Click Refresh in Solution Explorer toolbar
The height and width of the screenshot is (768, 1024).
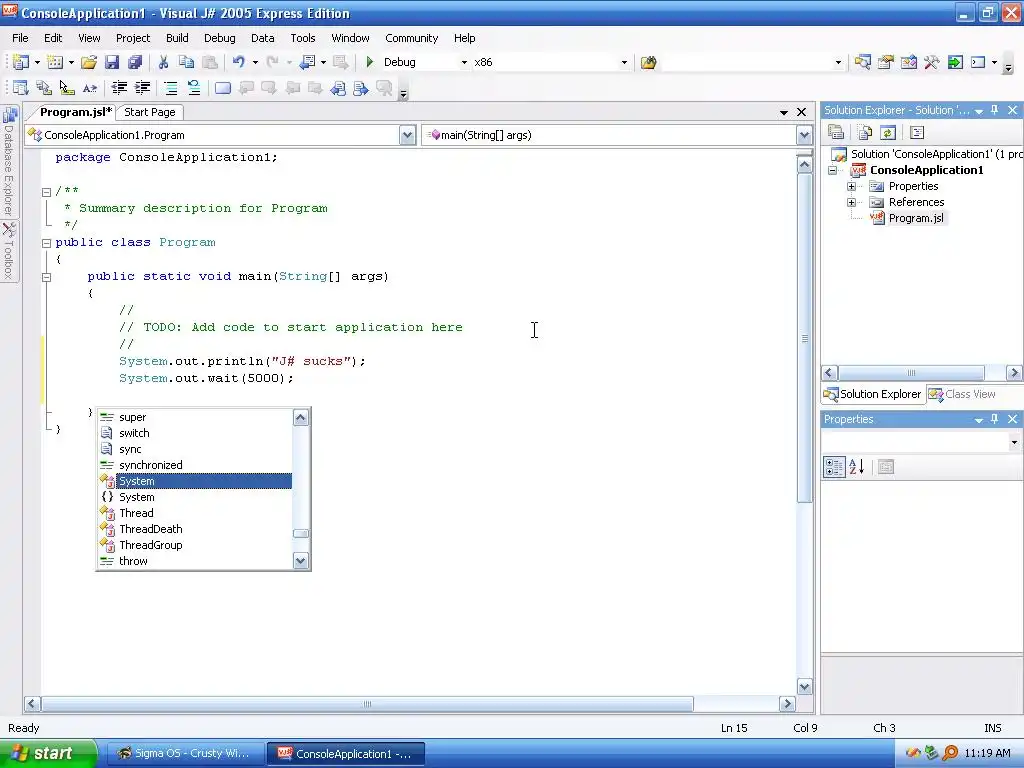click(888, 133)
